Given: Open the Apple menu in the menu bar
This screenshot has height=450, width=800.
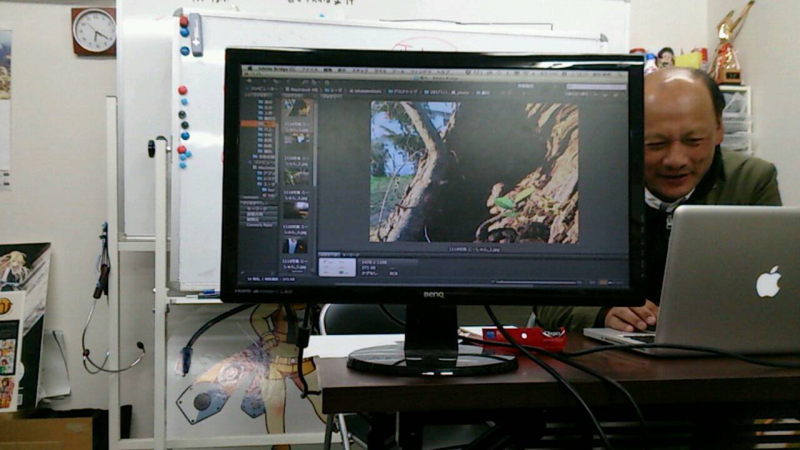Looking at the screenshot, I should tap(250, 68).
